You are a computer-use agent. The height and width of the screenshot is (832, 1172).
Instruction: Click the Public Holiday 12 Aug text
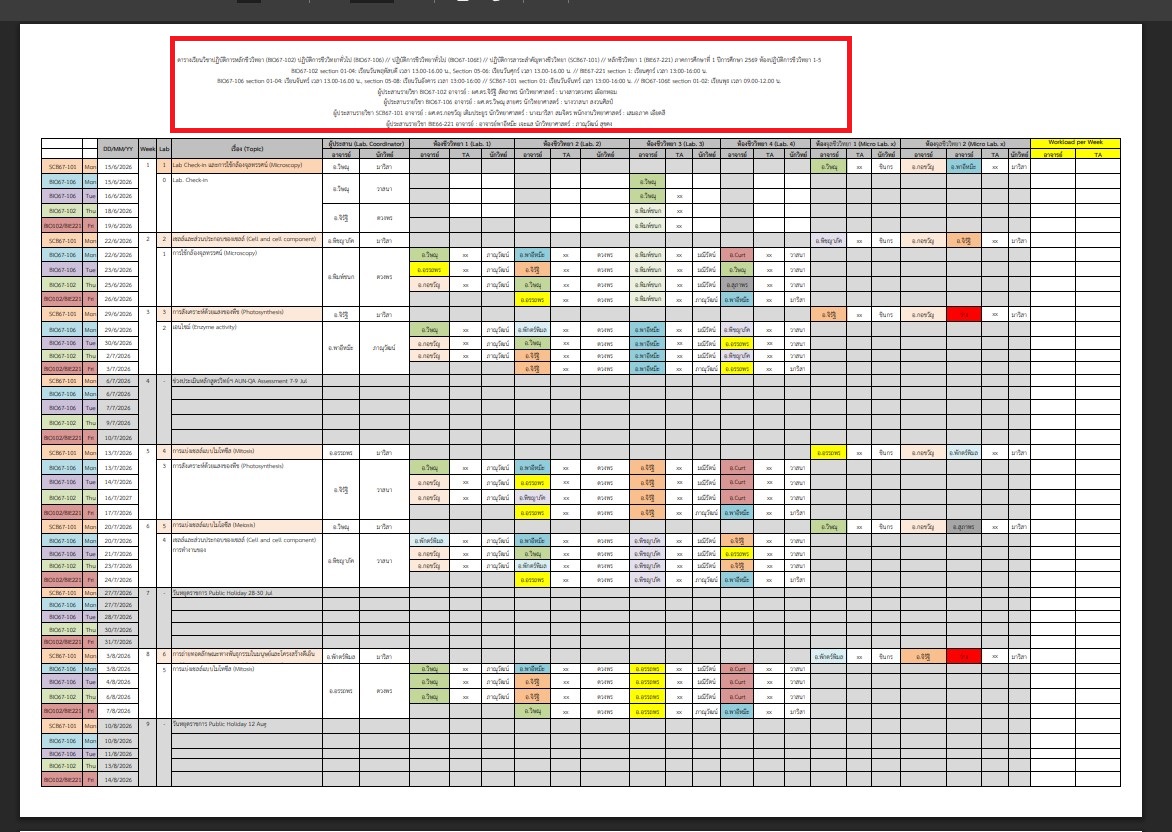point(219,724)
